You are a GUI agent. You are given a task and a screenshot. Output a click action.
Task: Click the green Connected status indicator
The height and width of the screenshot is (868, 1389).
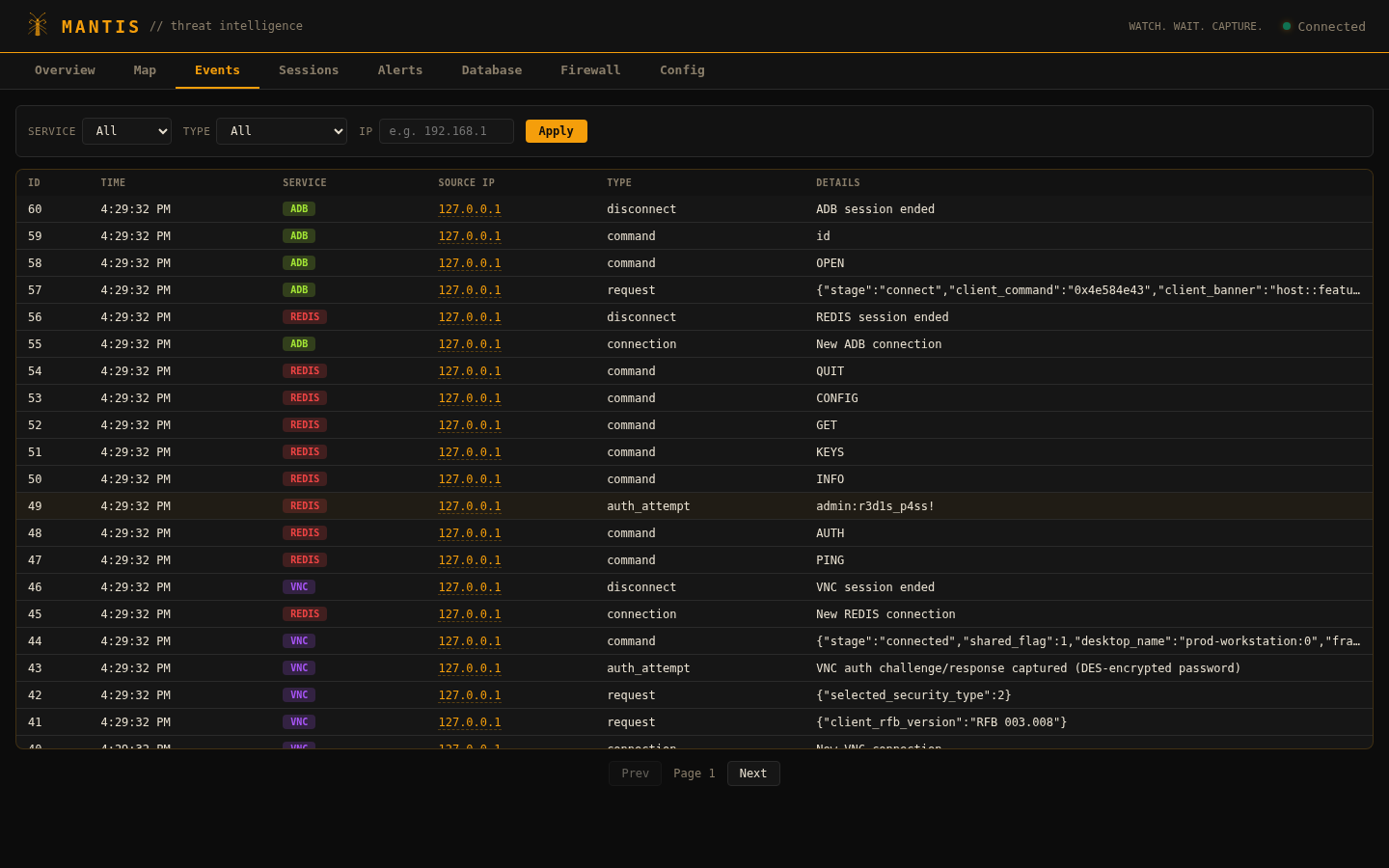coord(1286,26)
